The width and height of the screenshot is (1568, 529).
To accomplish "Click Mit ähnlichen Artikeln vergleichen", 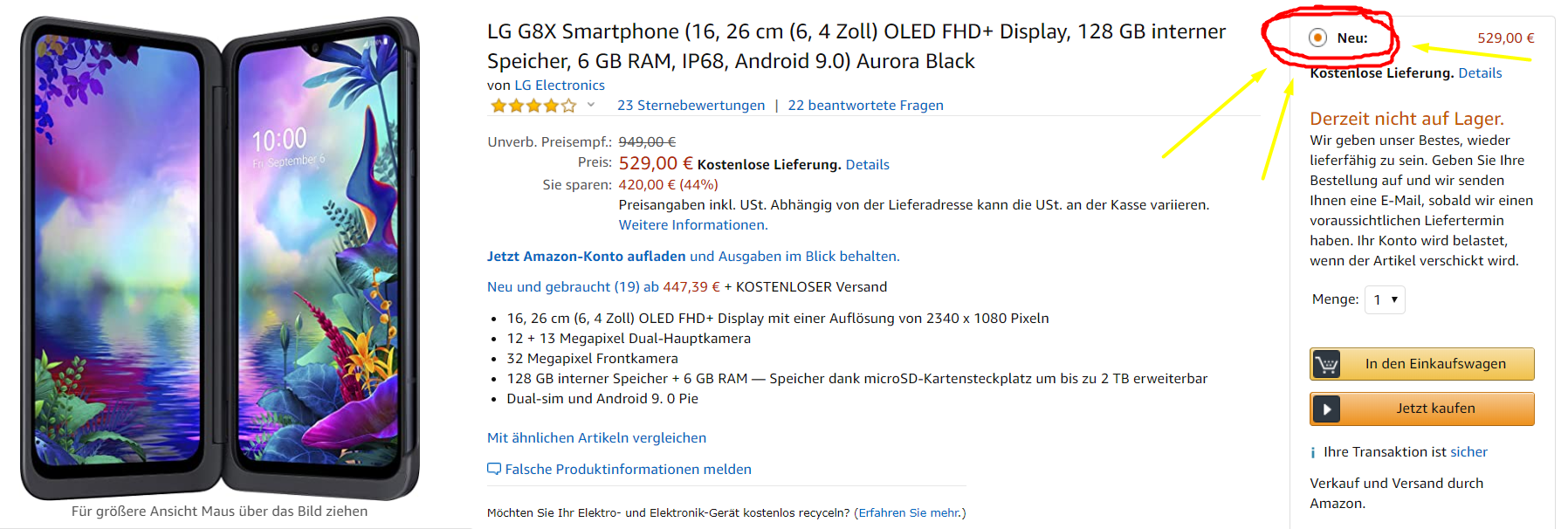I will coord(596,438).
